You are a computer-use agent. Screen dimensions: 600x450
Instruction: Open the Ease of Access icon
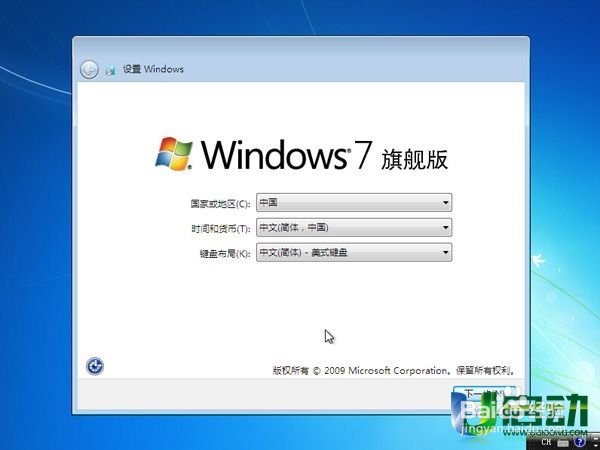click(x=95, y=366)
